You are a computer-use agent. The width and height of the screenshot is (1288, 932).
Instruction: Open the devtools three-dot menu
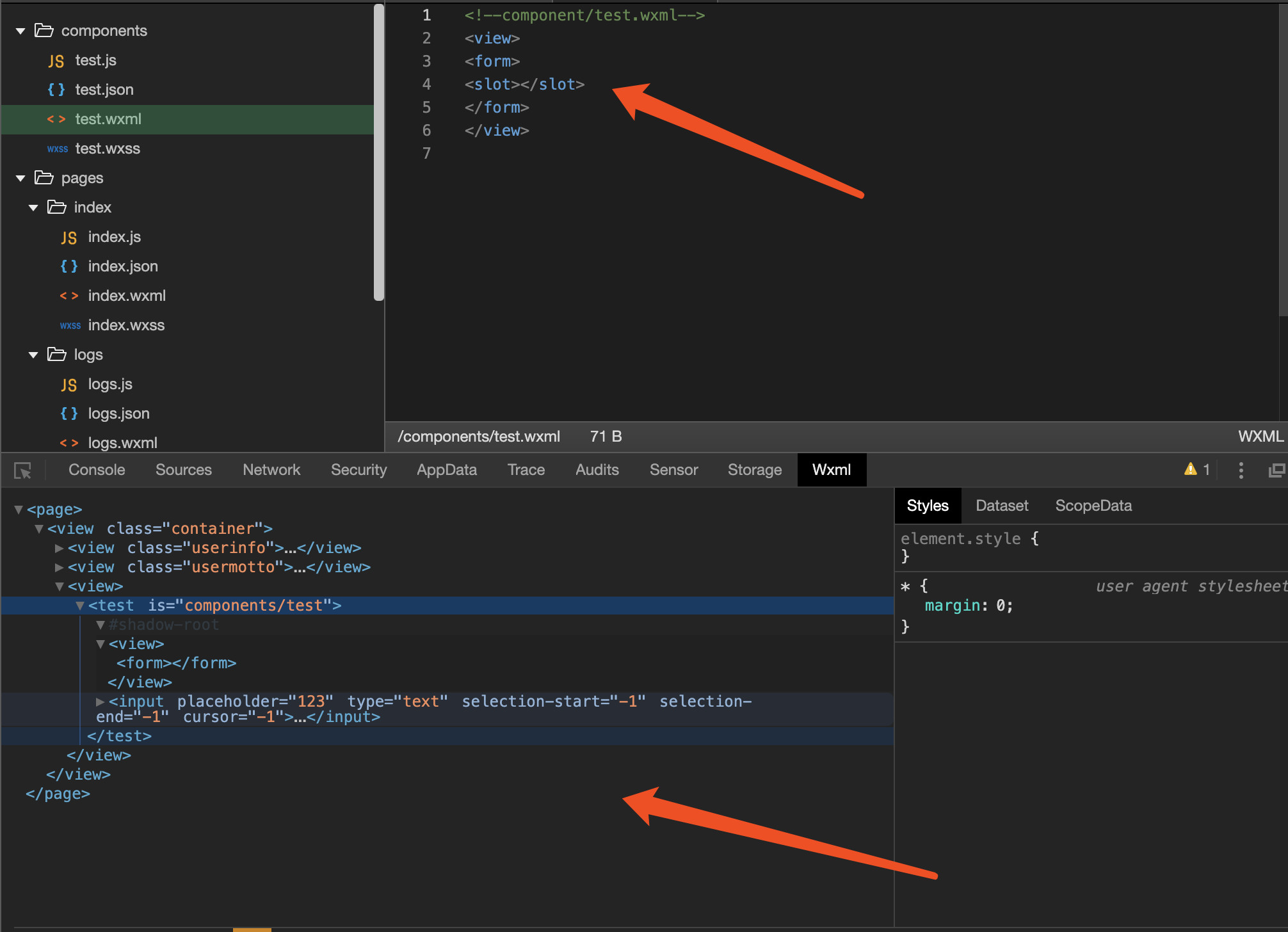click(x=1241, y=470)
